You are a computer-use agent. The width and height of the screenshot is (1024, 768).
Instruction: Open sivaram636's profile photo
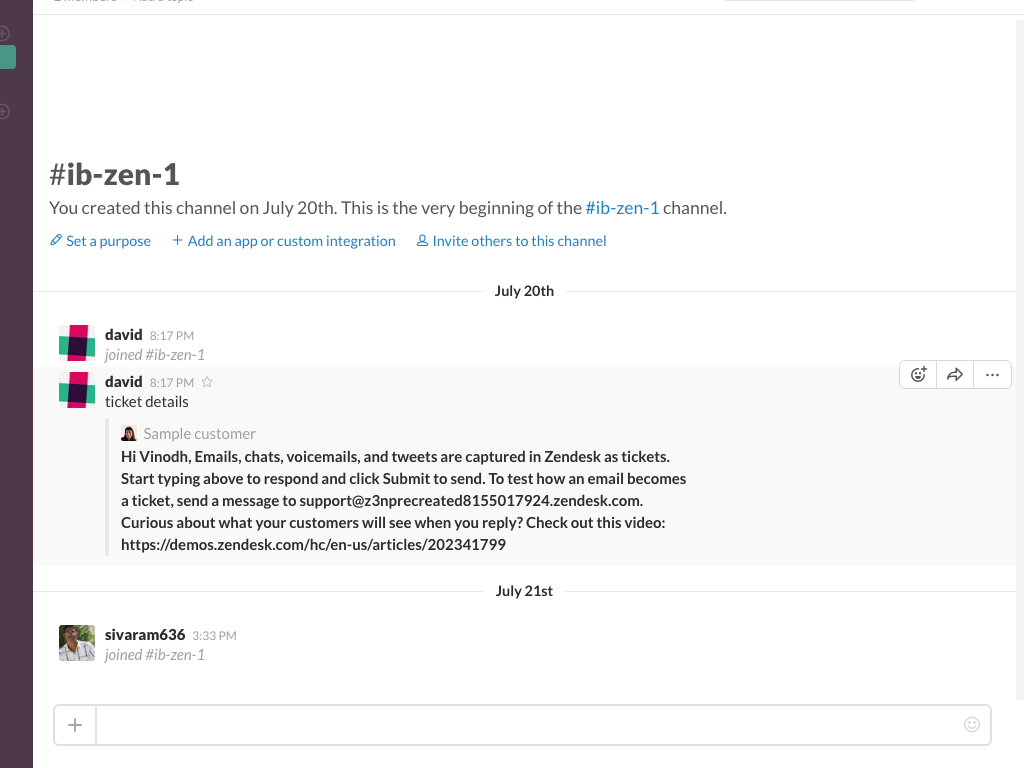point(77,643)
